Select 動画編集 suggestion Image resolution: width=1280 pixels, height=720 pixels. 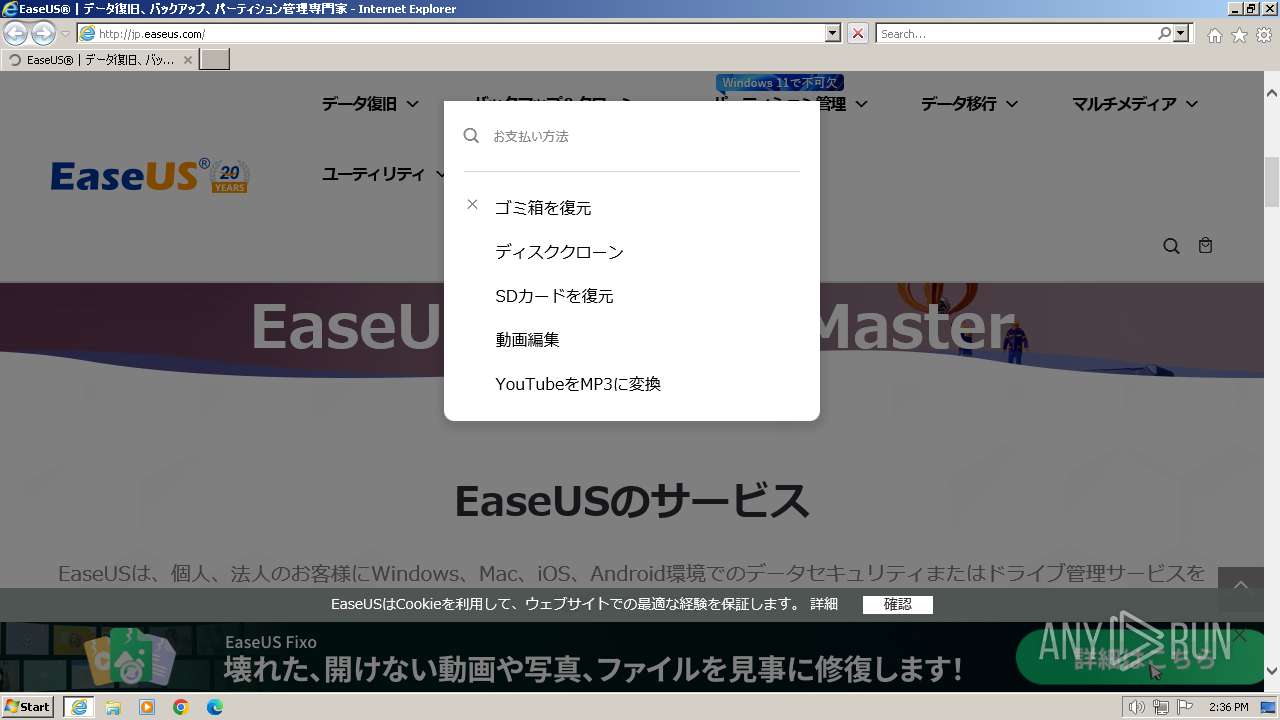click(x=527, y=340)
